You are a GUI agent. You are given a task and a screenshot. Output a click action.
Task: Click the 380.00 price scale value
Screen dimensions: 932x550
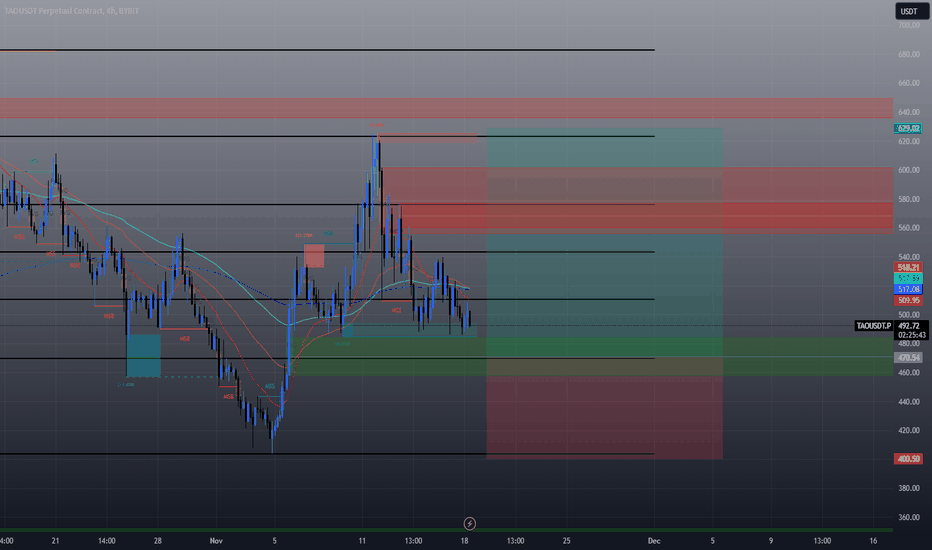pos(909,488)
